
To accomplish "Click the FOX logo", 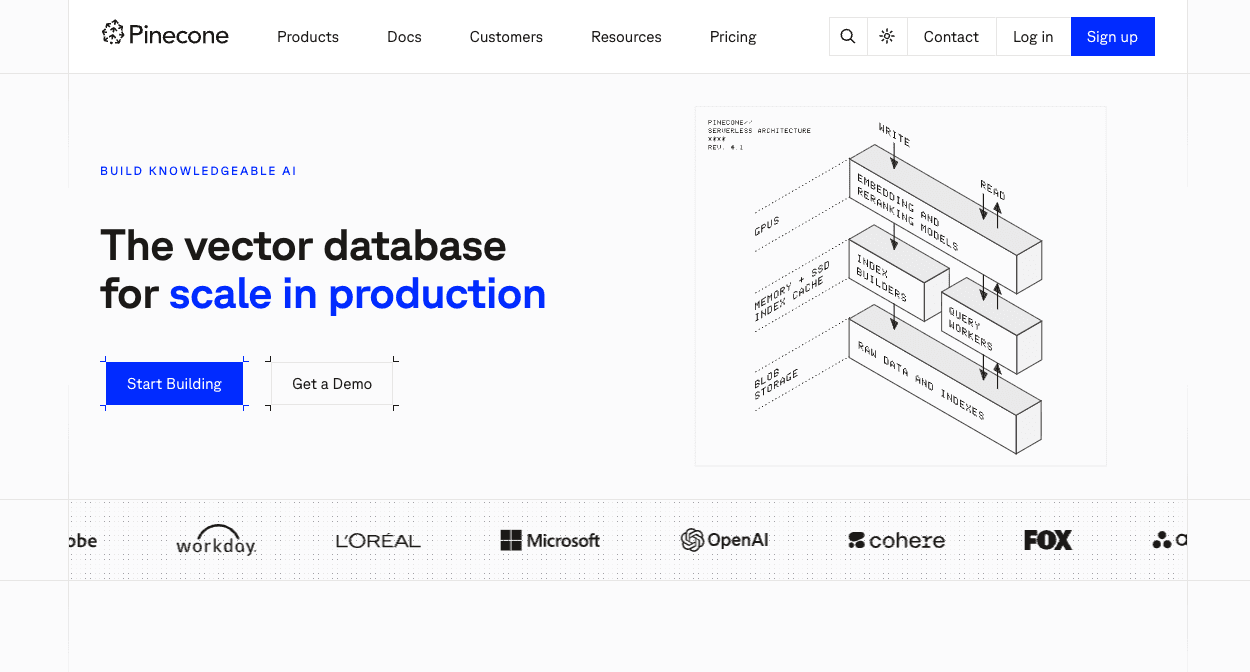I will (x=1048, y=541).
